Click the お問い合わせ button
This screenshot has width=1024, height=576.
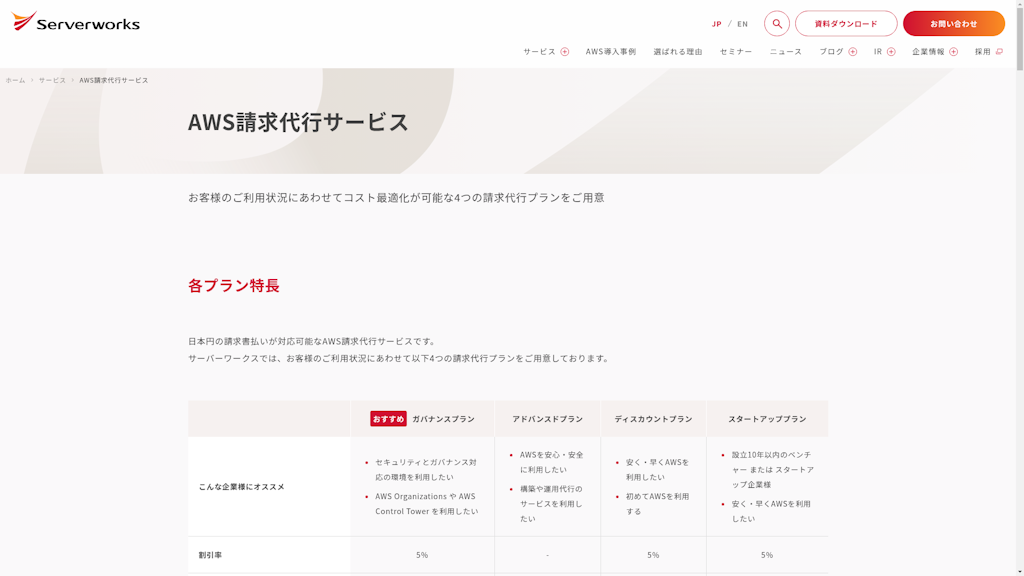pos(953,22)
